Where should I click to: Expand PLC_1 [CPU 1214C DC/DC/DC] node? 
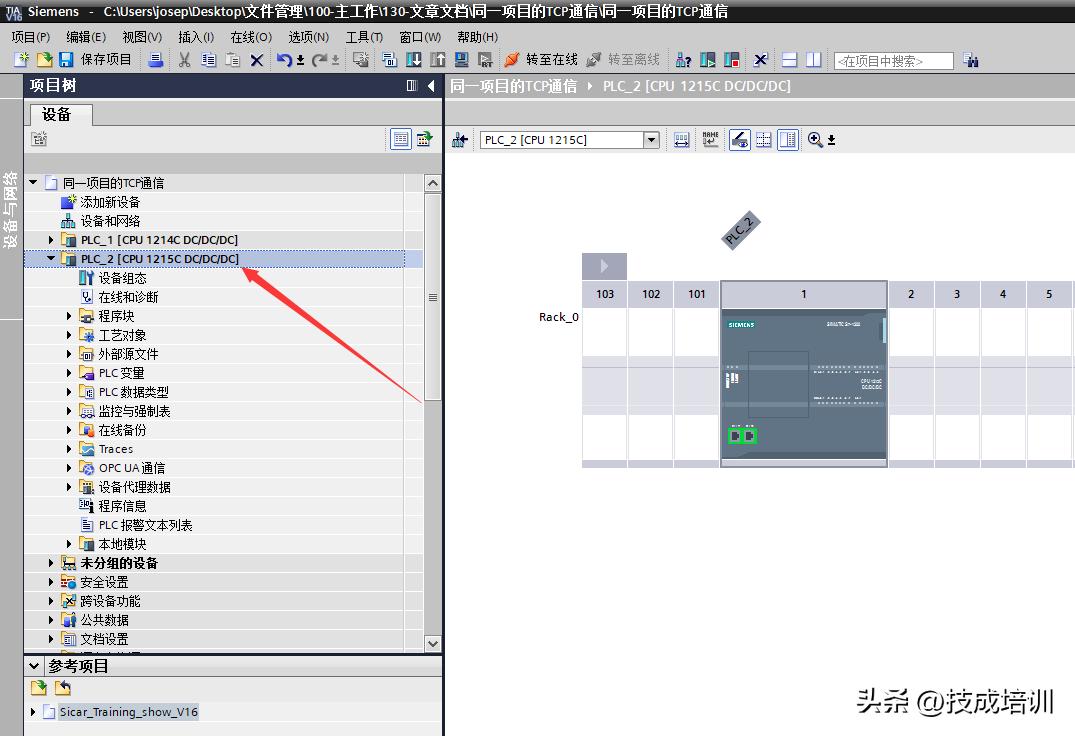51,240
